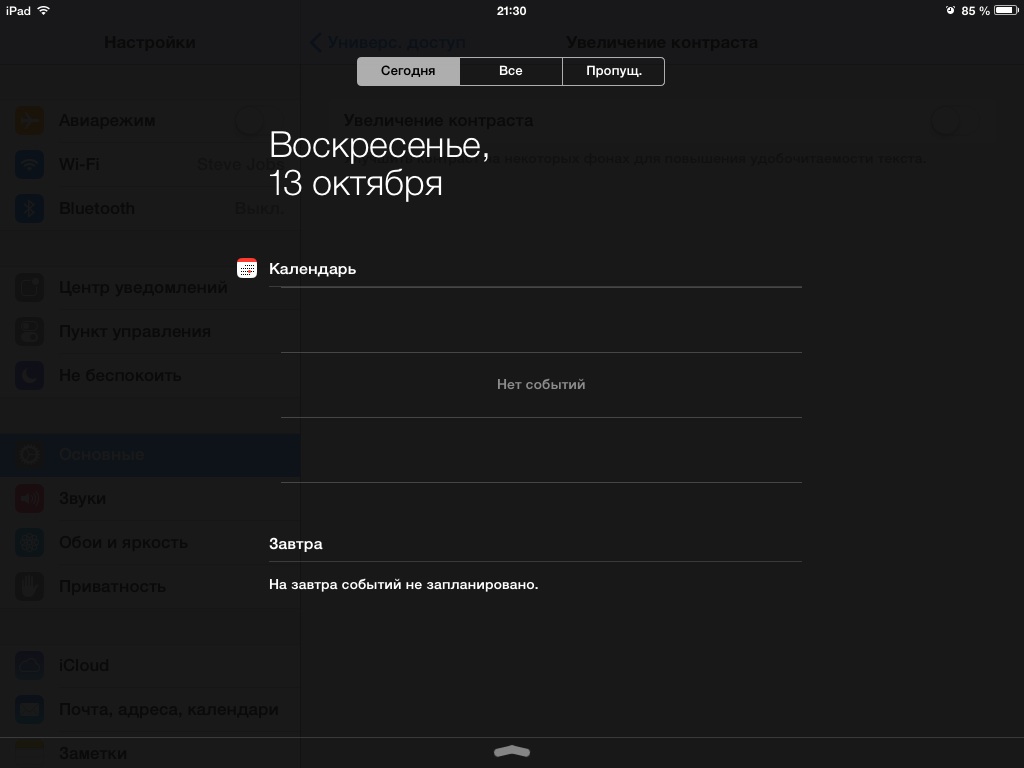Tap the alarm clock status icon
This screenshot has height=768, width=1024.
[950, 10]
